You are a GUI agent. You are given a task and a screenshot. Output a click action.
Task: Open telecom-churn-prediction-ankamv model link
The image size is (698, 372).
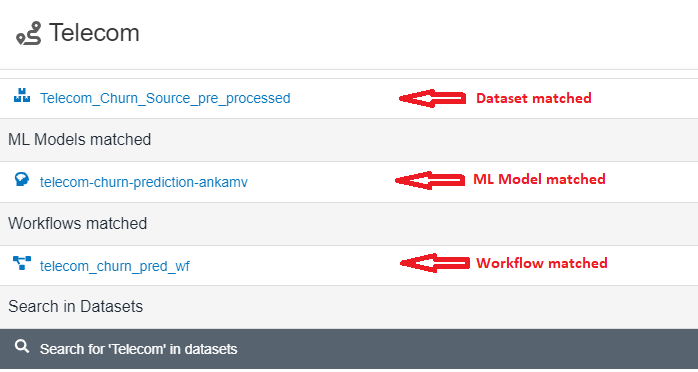144,182
